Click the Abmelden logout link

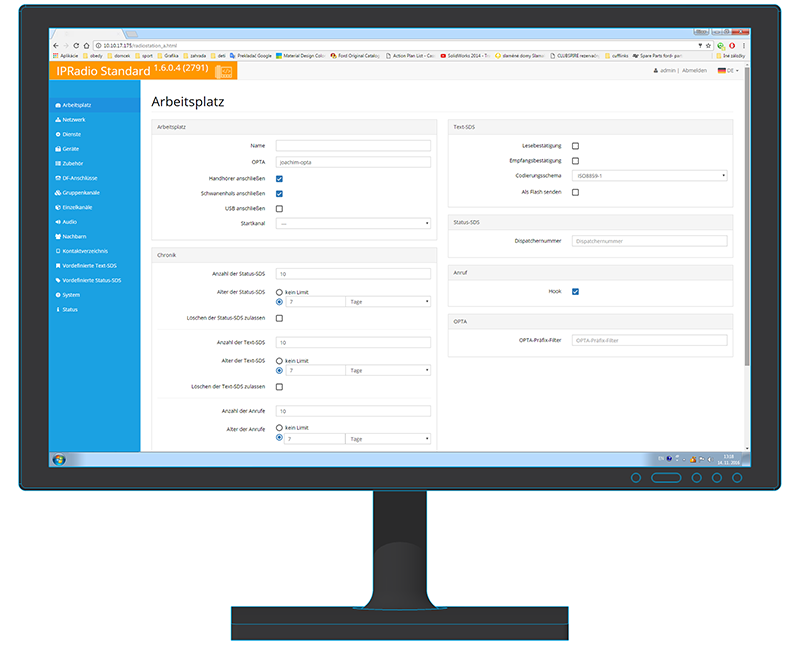point(694,71)
